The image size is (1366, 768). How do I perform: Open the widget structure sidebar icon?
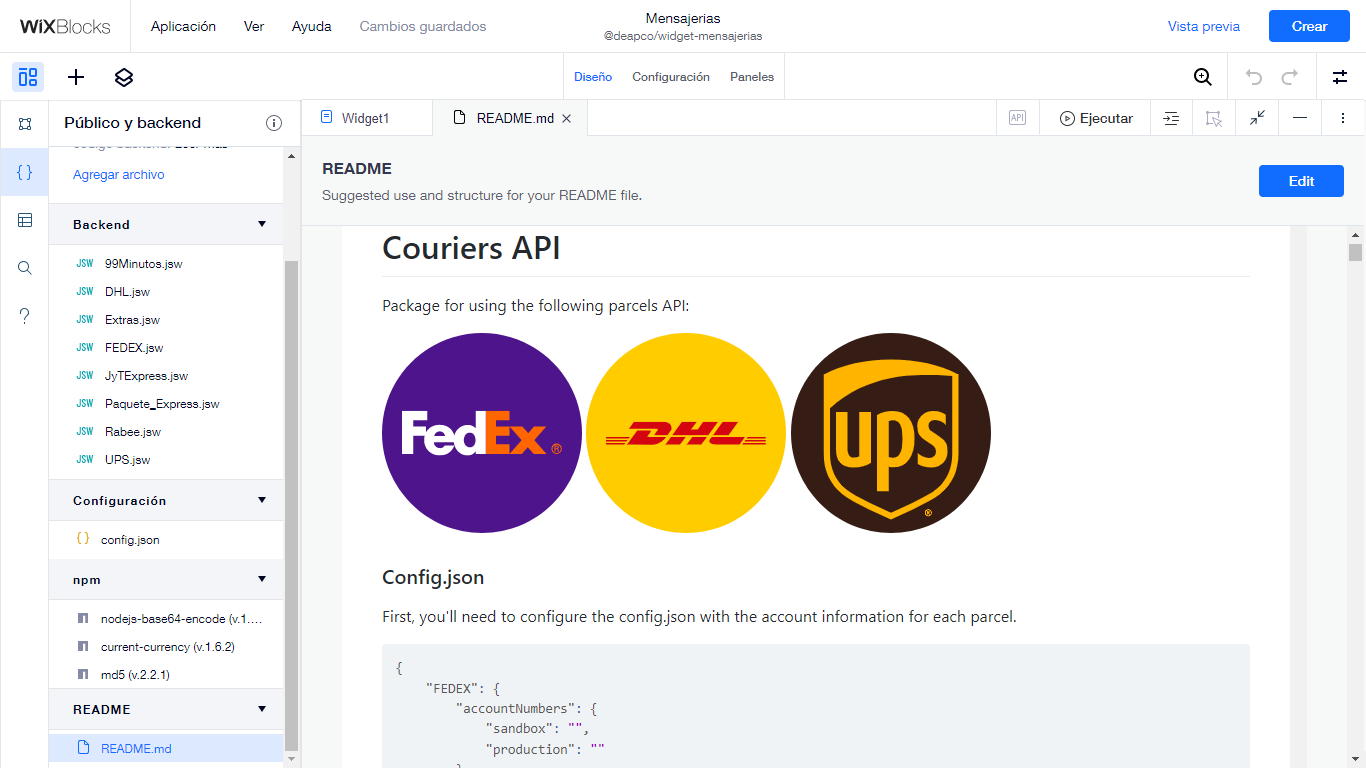(x=25, y=124)
